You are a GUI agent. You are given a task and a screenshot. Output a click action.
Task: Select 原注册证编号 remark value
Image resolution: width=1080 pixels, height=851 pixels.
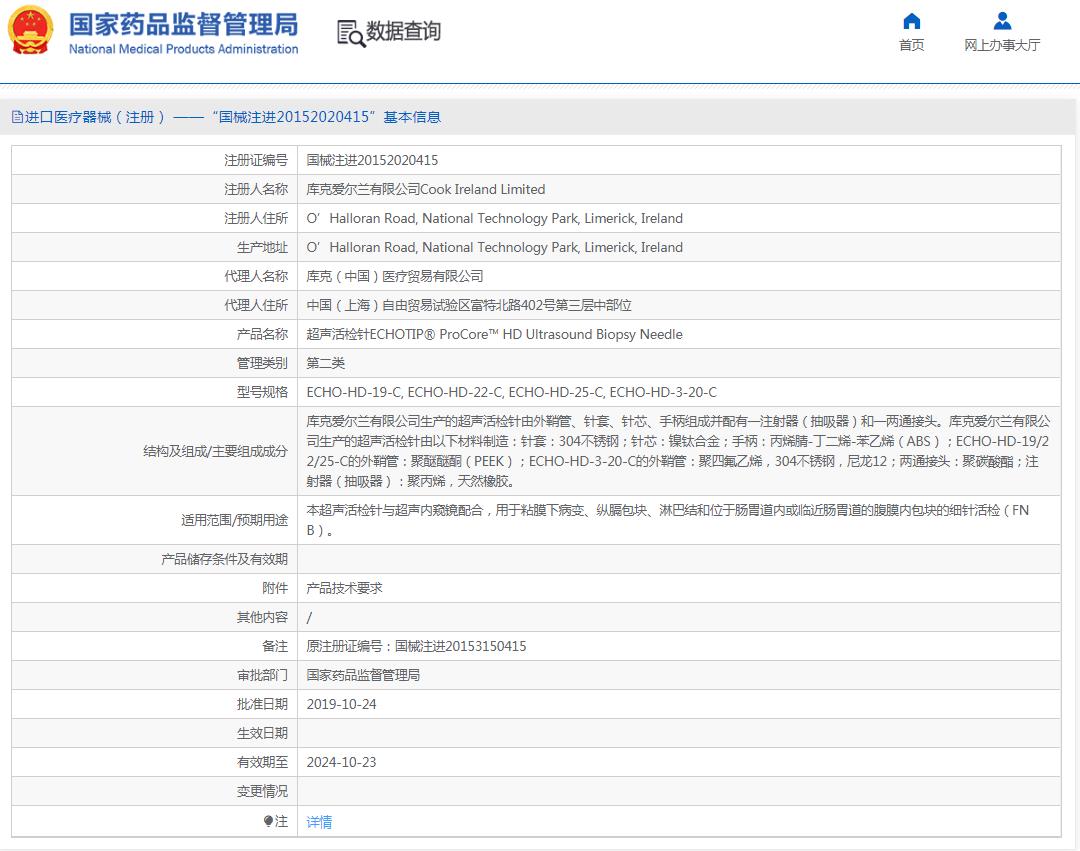416,646
